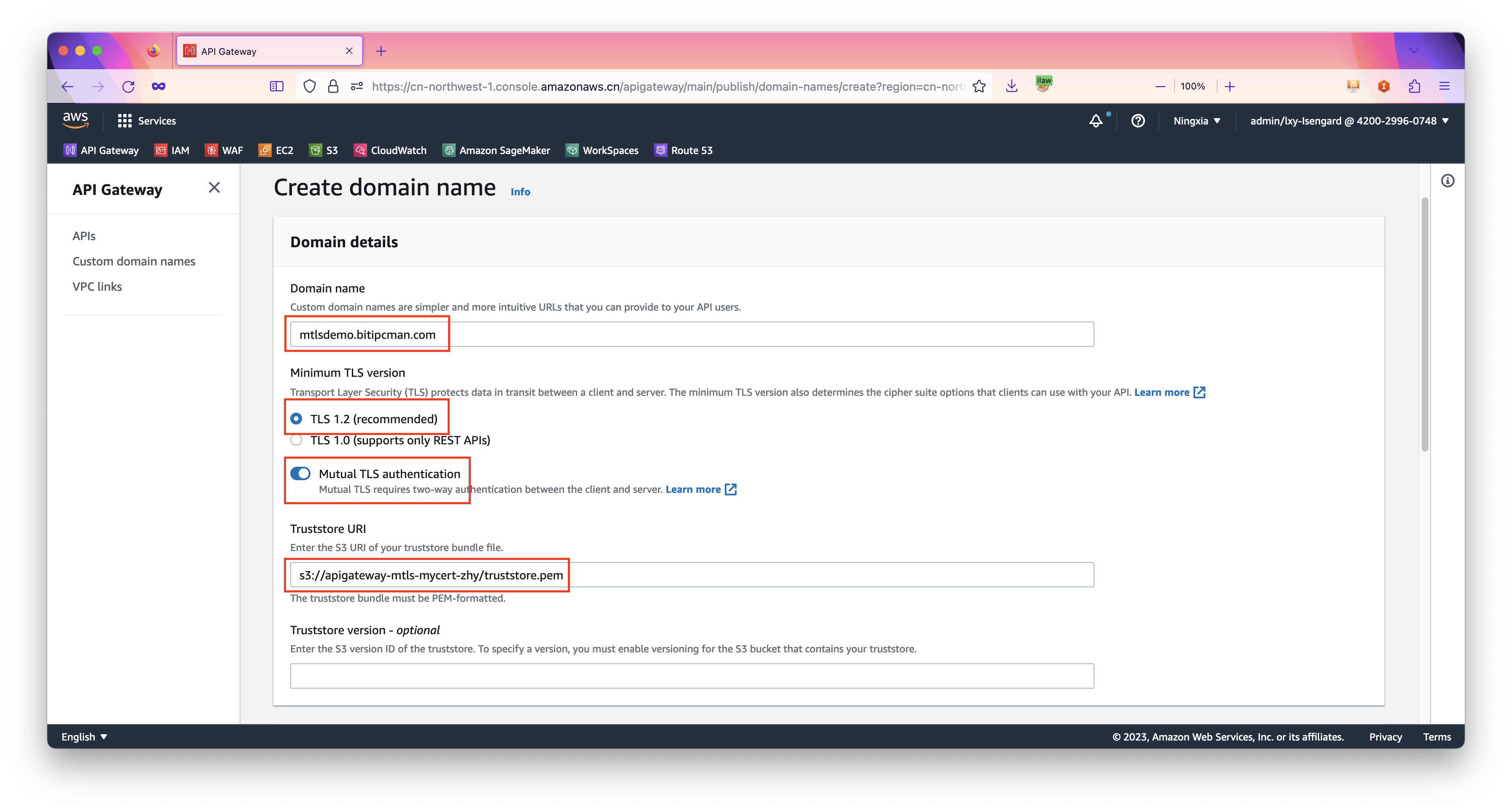This screenshot has height=811, width=1512.
Task: Click into the Truststore version field
Action: pos(691,676)
